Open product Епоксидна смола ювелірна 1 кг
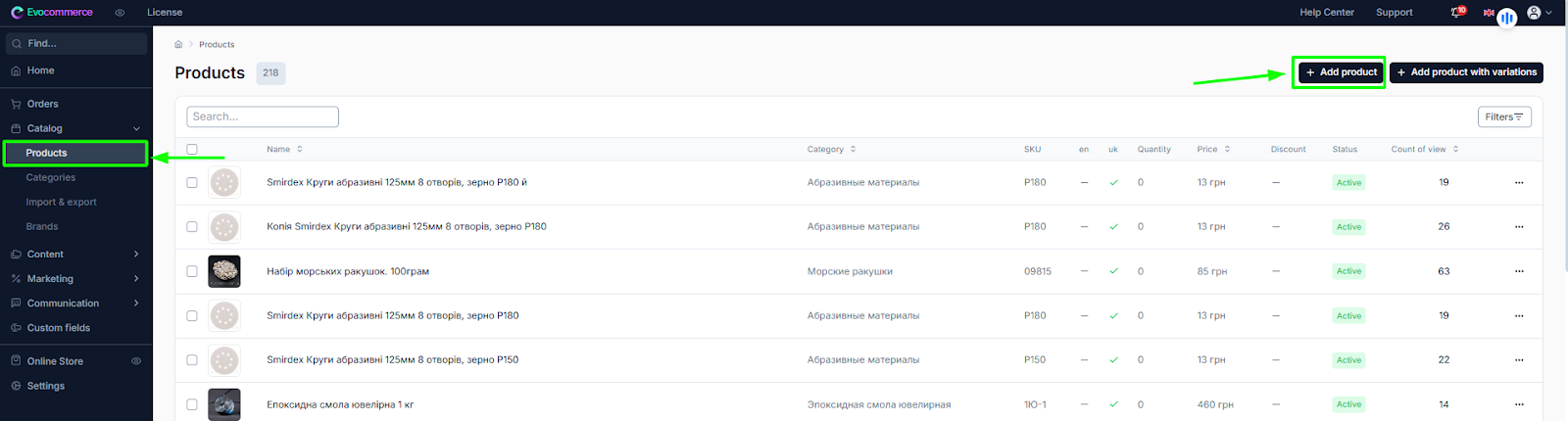The width and height of the screenshot is (1568, 421). (x=340, y=404)
